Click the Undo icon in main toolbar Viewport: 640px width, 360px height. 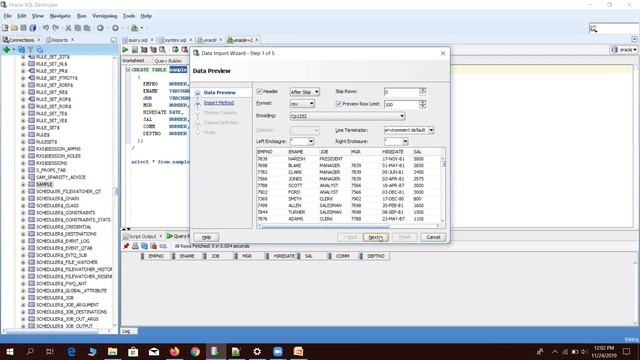pos(46,28)
